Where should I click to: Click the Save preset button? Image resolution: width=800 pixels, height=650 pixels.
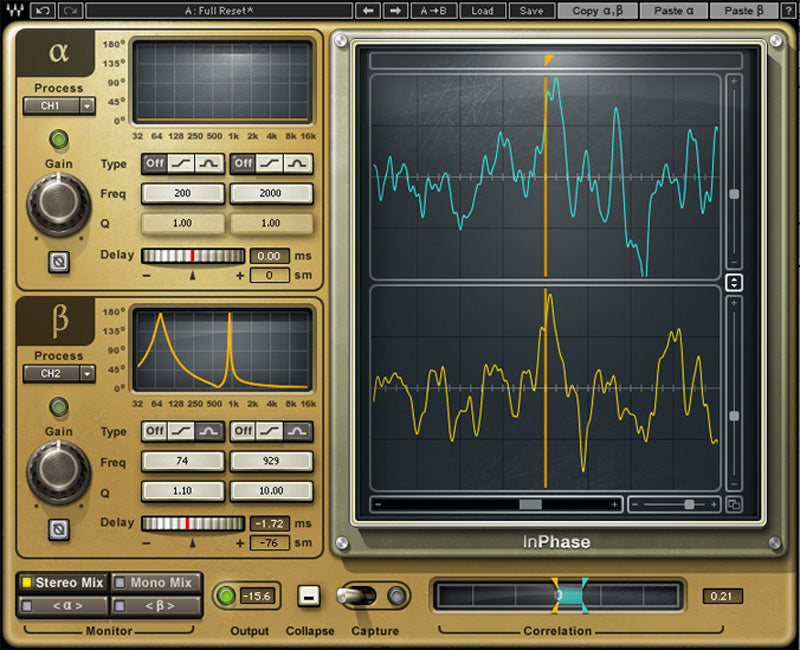(x=532, y=11)
